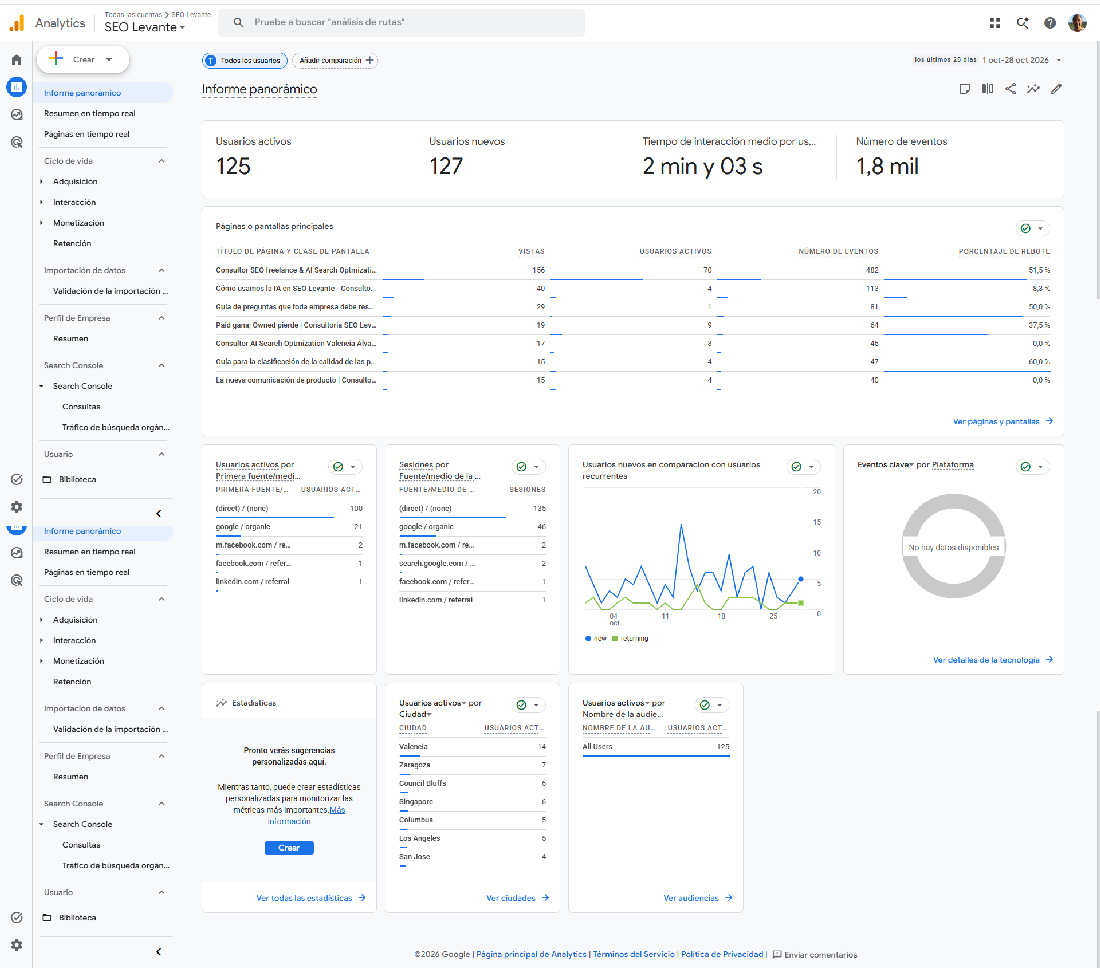Open Términos del Servicio footer link
This screenshot has height=968, width=1100.
633,954
